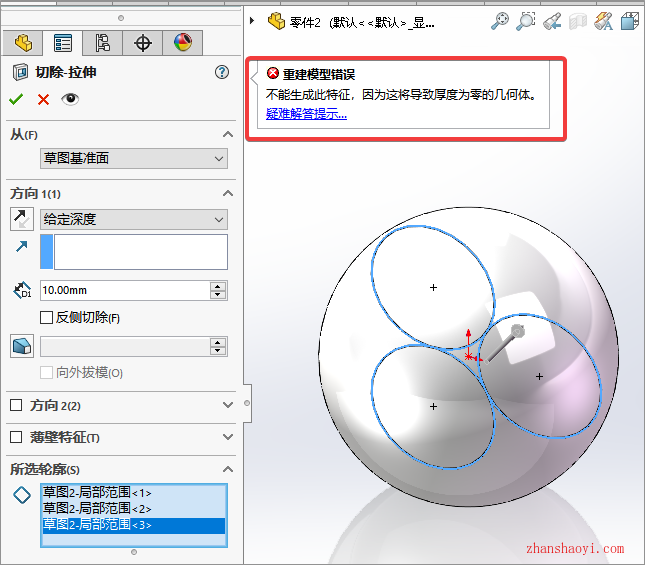Click the lower-left ellipse contour center mark

pos(433,406)
